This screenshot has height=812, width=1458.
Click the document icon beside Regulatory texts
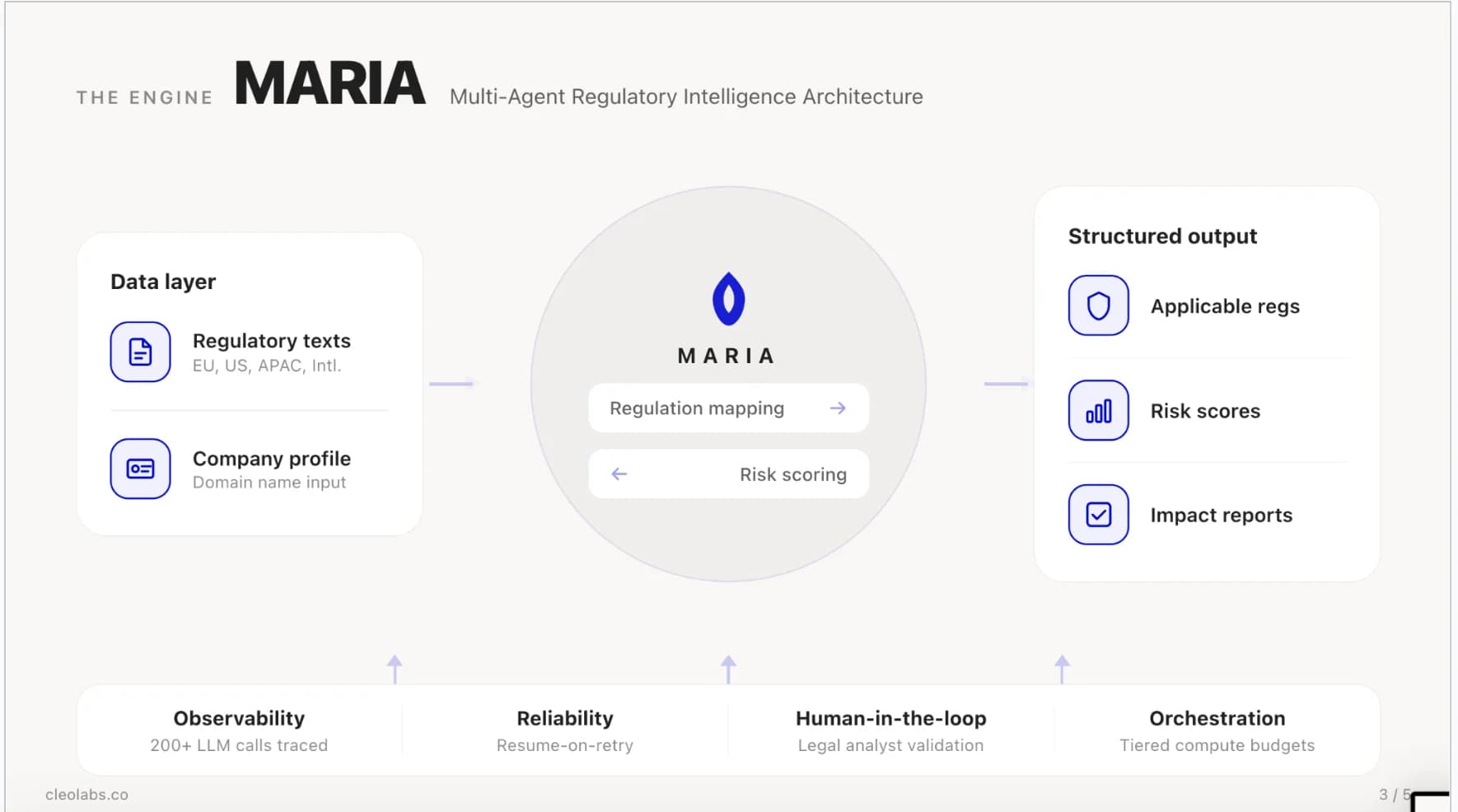(x=140, y=352)
